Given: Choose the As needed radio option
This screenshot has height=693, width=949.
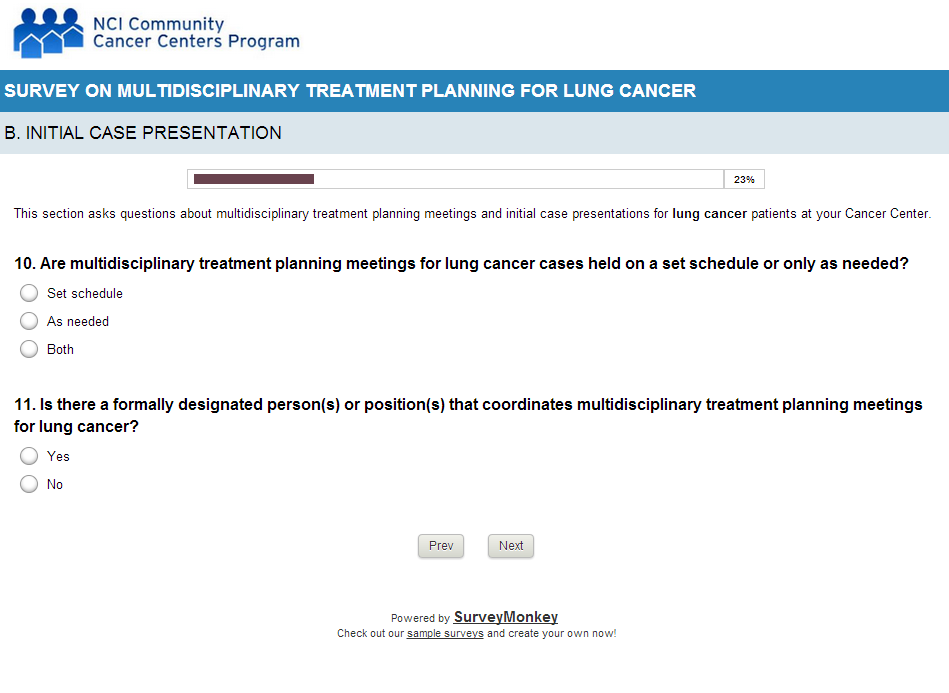Looking at the screenshot, I should click(x=30, y=321).
